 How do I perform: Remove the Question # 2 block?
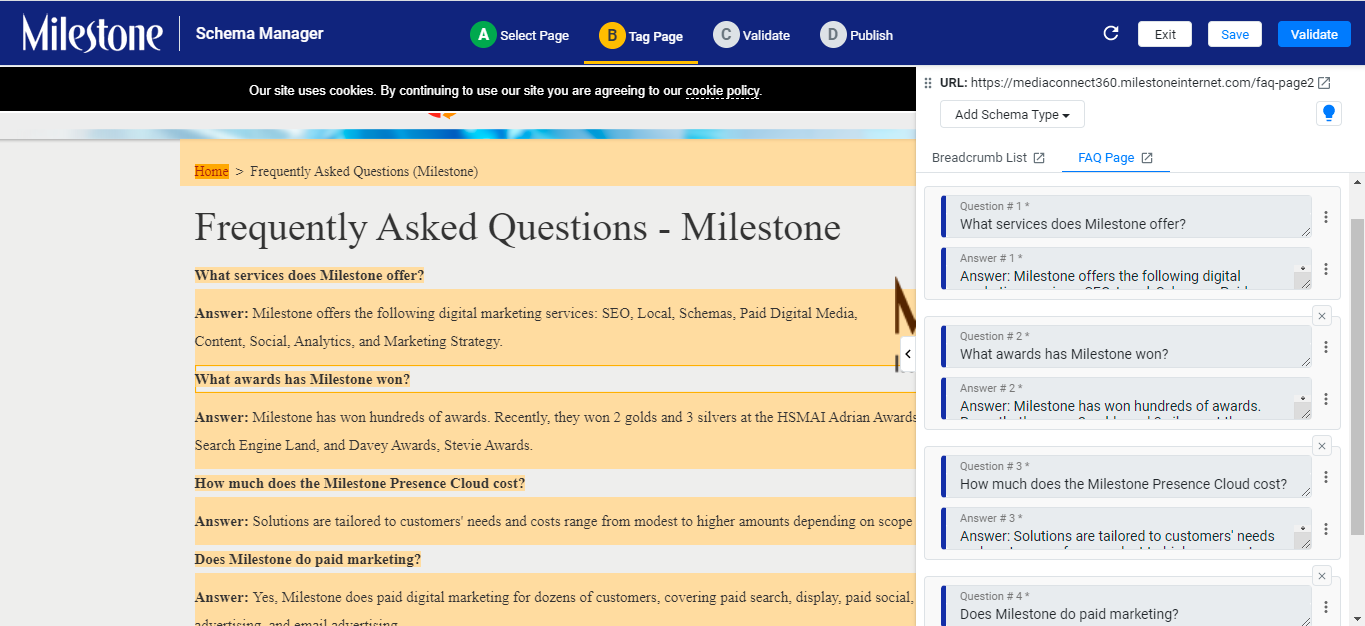click(x=1322, y=316)
